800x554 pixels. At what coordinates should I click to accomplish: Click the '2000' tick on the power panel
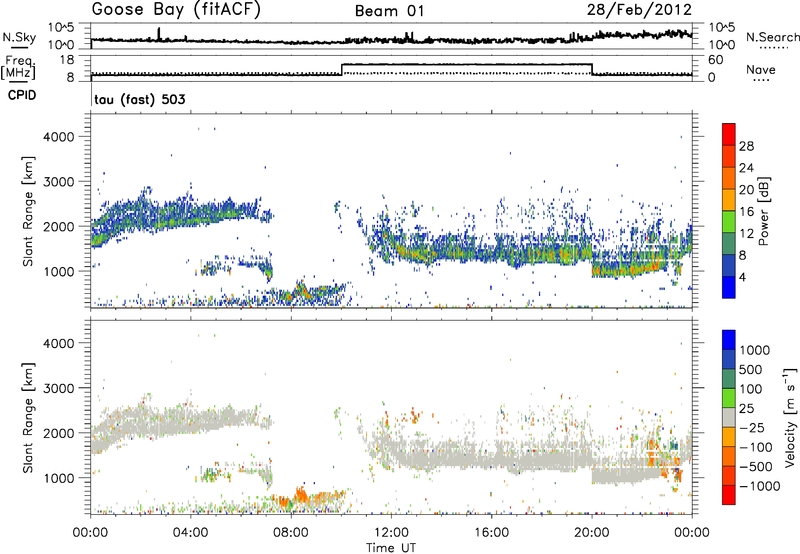58,226
